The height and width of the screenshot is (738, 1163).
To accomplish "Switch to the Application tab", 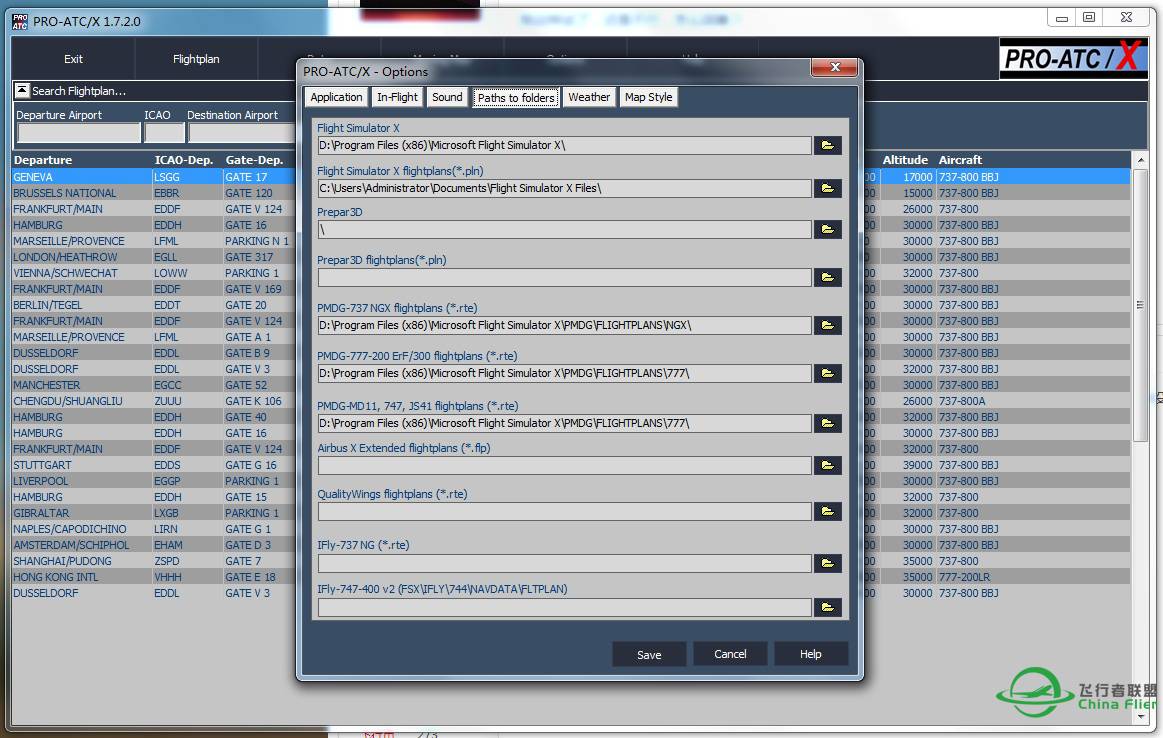I will point(336,97).
